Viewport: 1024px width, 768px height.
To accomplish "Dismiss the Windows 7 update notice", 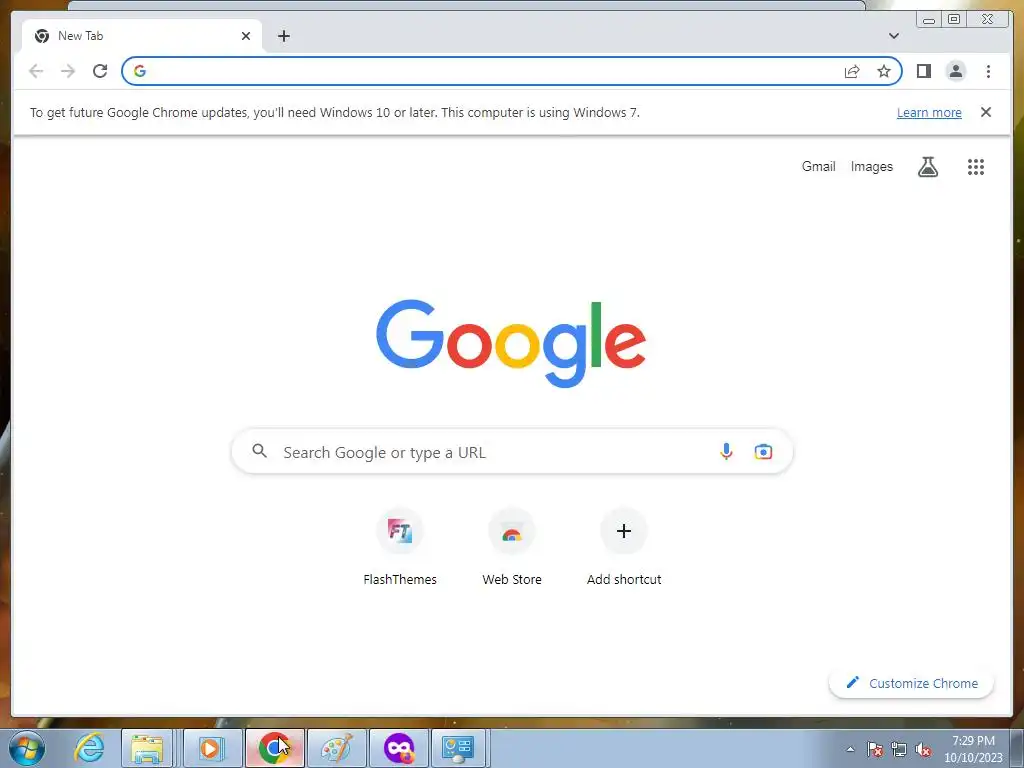I will (985, 112).
